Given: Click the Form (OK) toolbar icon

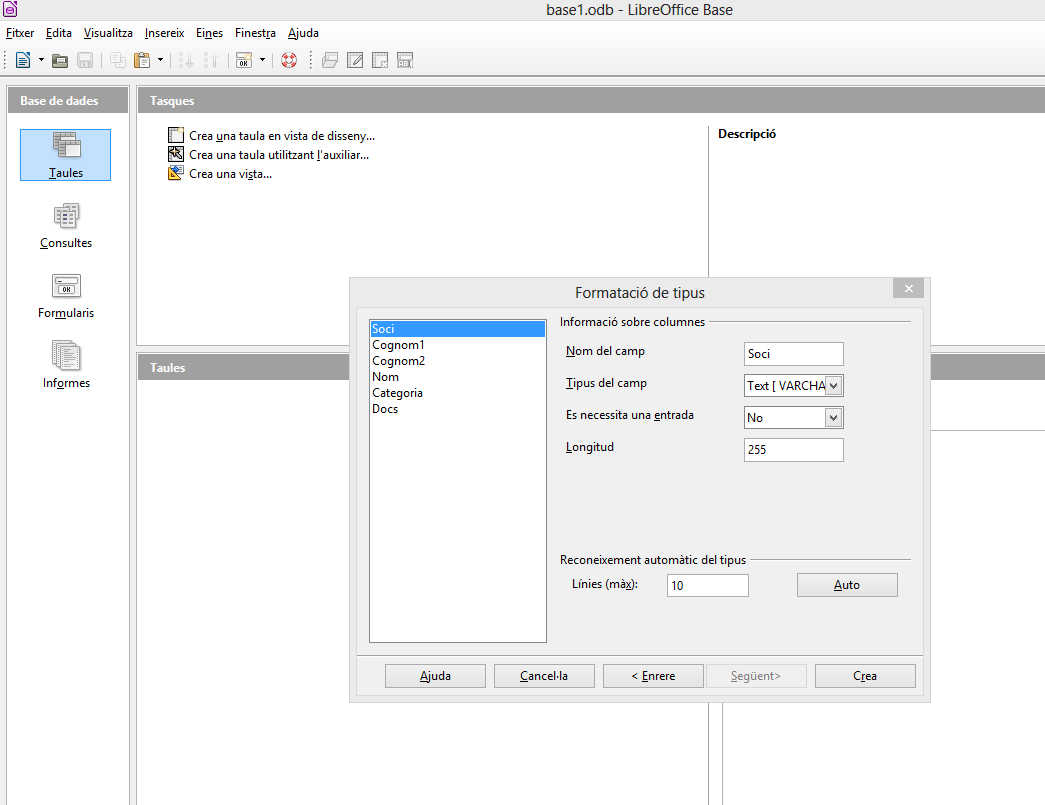Looking at the screenshot, I should [244, 60].
